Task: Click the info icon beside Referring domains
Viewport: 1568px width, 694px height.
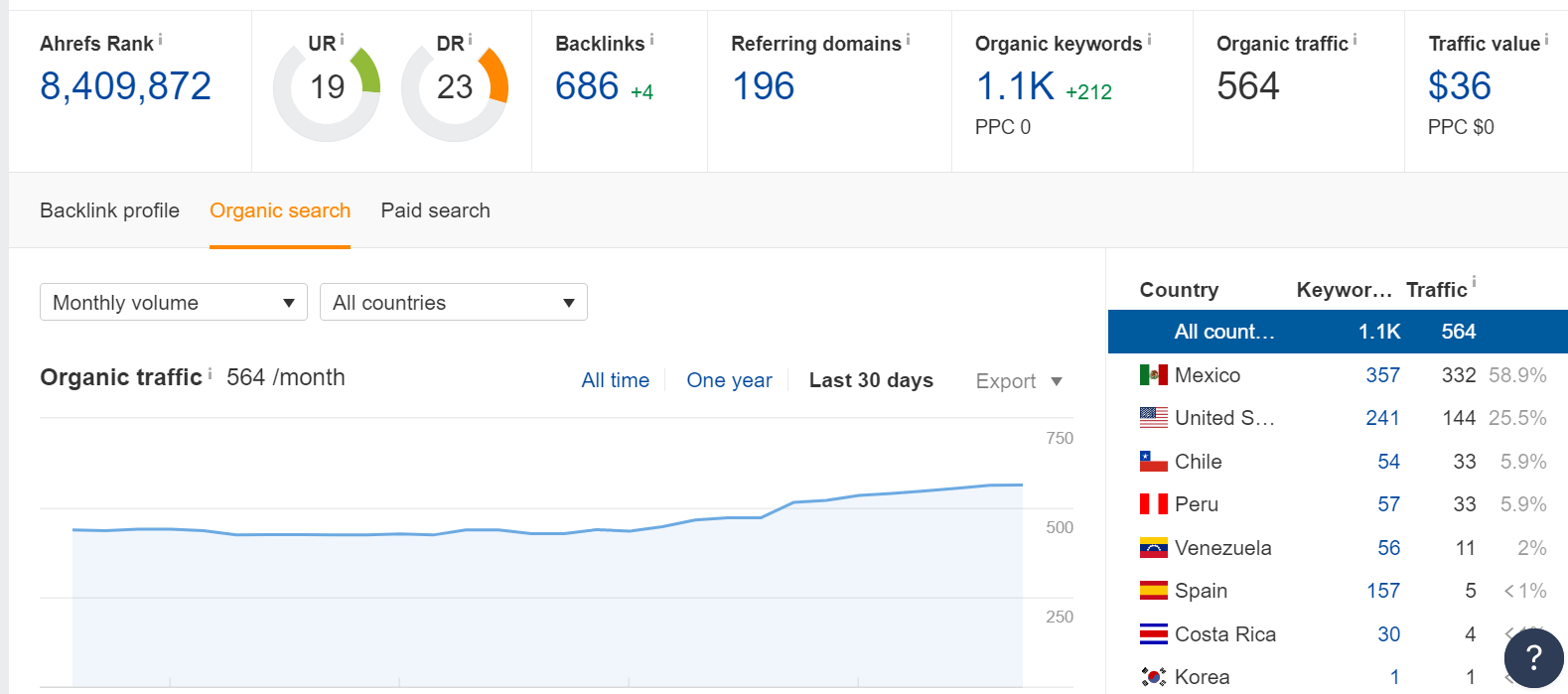Action: [x=908, y=40]
